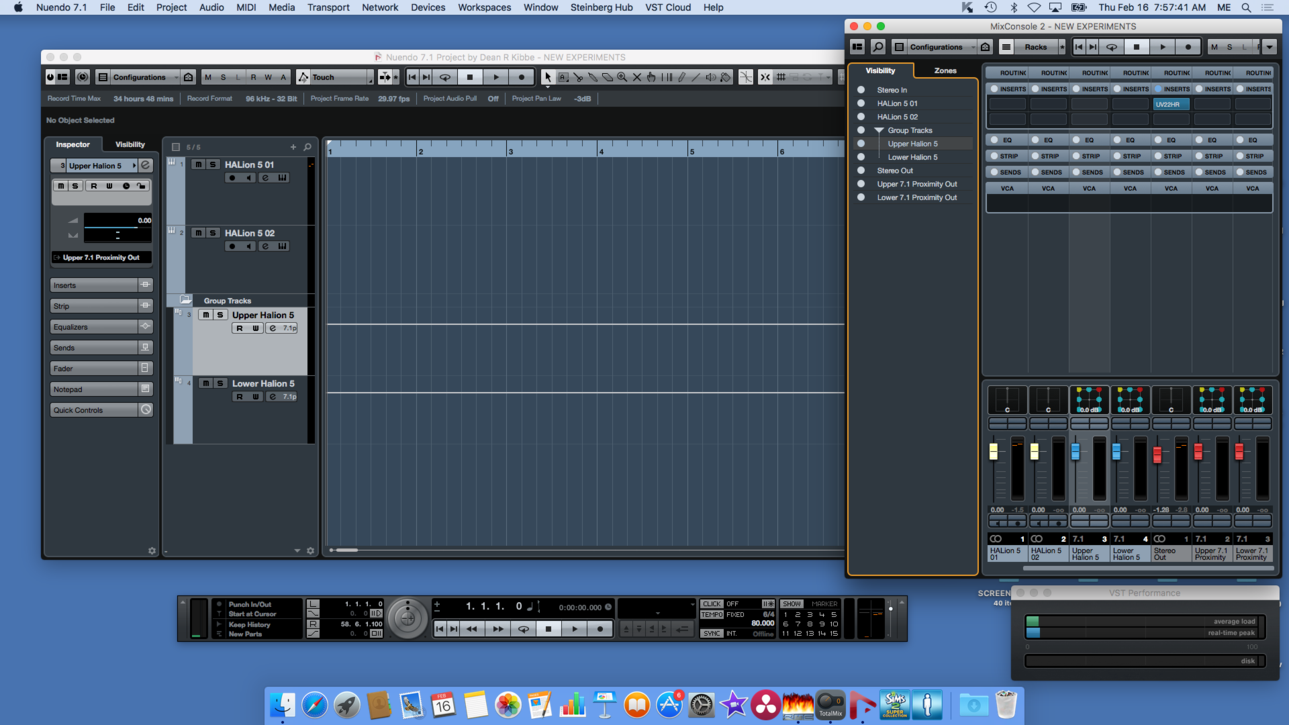
Task: Hide HALion 5 01 channel visibility dot
Action: click(x=861, y=103)
